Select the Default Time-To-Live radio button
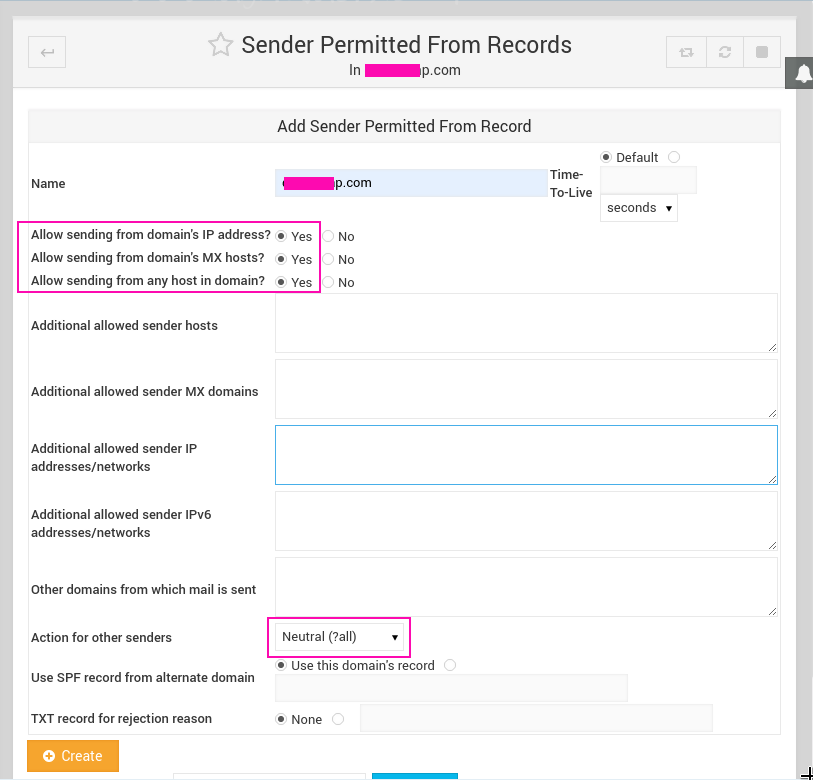This screenshot has height=780, width=813. pos(606,157)
